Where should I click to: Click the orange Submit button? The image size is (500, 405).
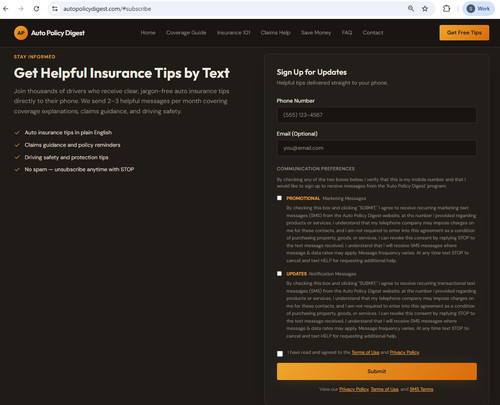pyautogui.click(x=377, y=371)
